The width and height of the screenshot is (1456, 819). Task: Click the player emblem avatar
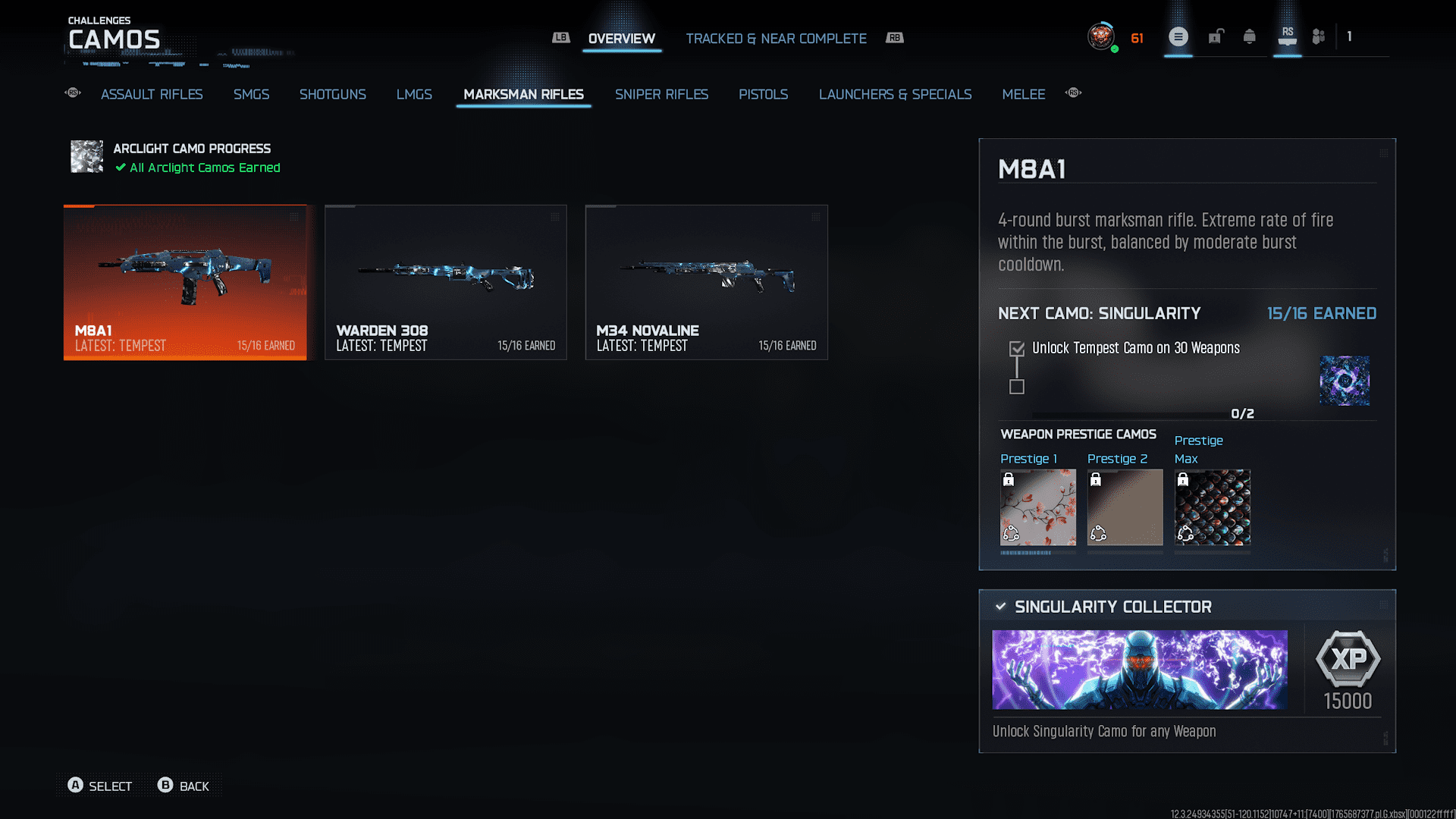tap(1100, 36)
